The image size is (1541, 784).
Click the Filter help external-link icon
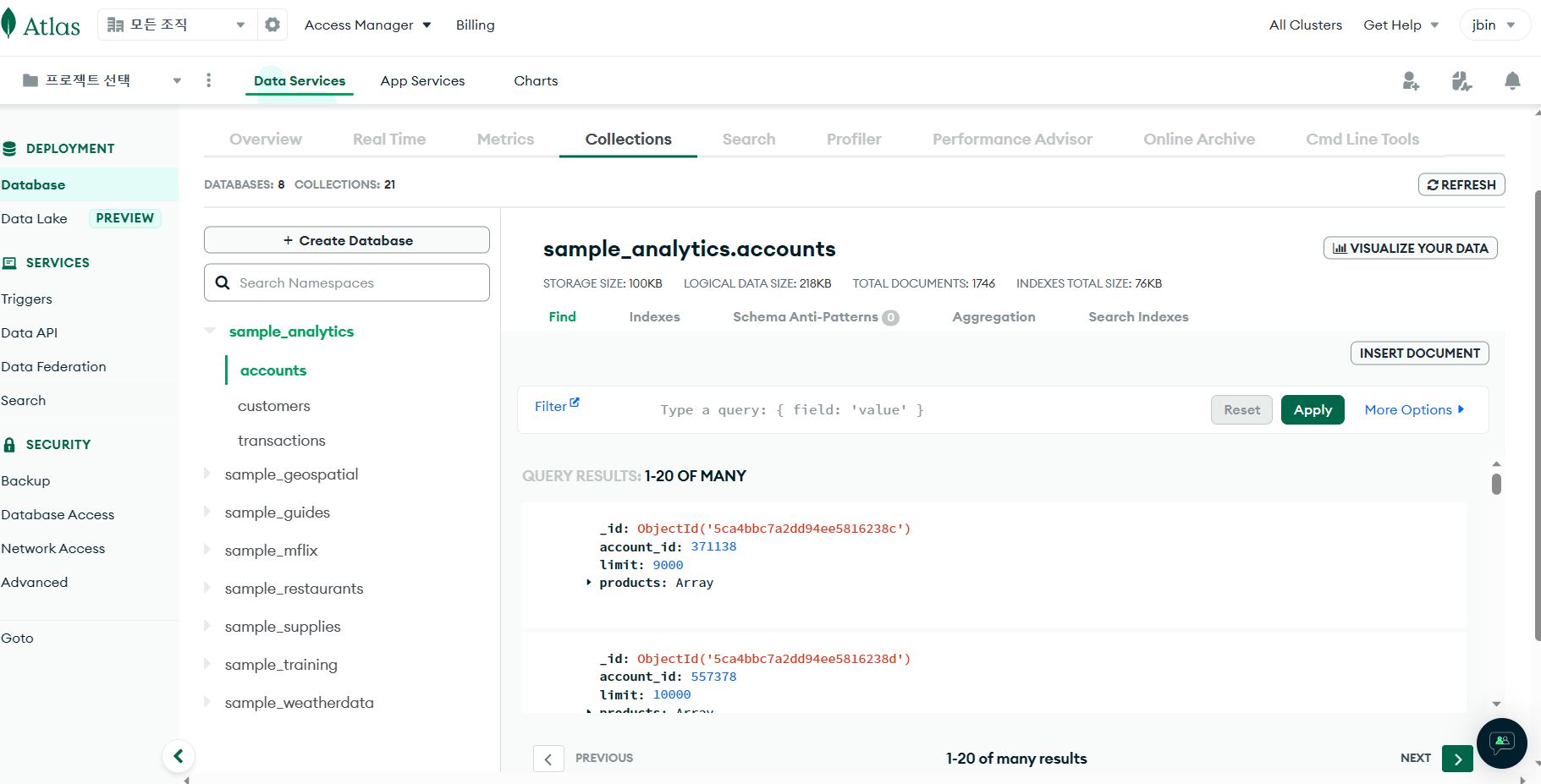pyautogui.click(x=575, y=403)
